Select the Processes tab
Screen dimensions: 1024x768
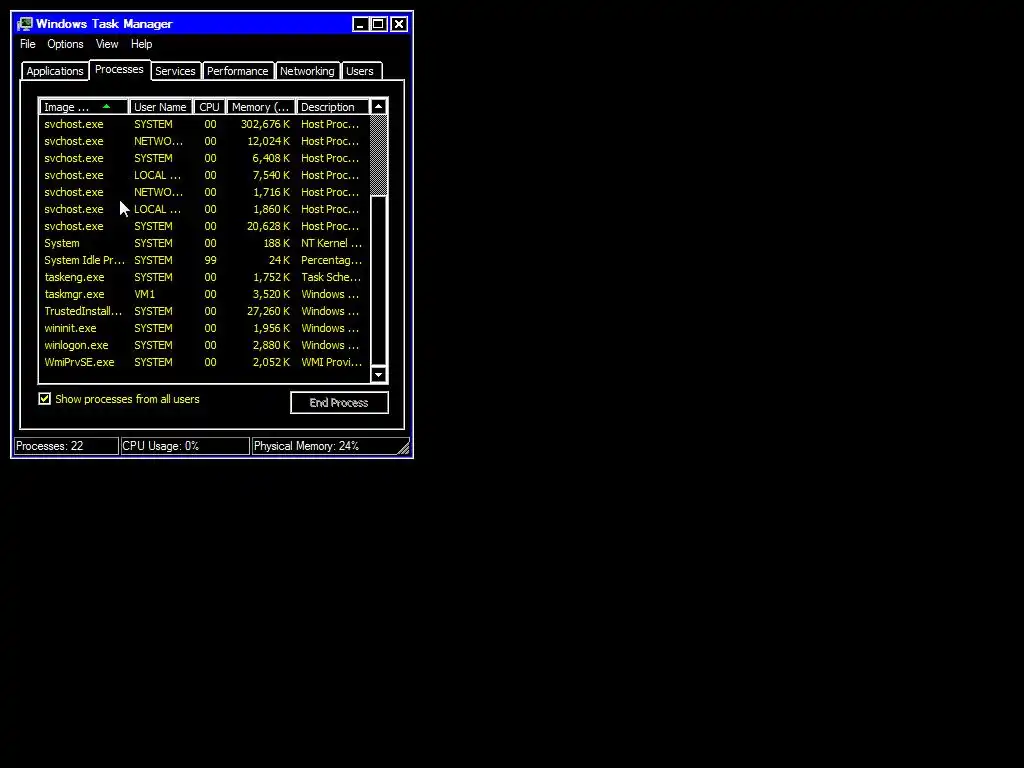coord(119,69)
